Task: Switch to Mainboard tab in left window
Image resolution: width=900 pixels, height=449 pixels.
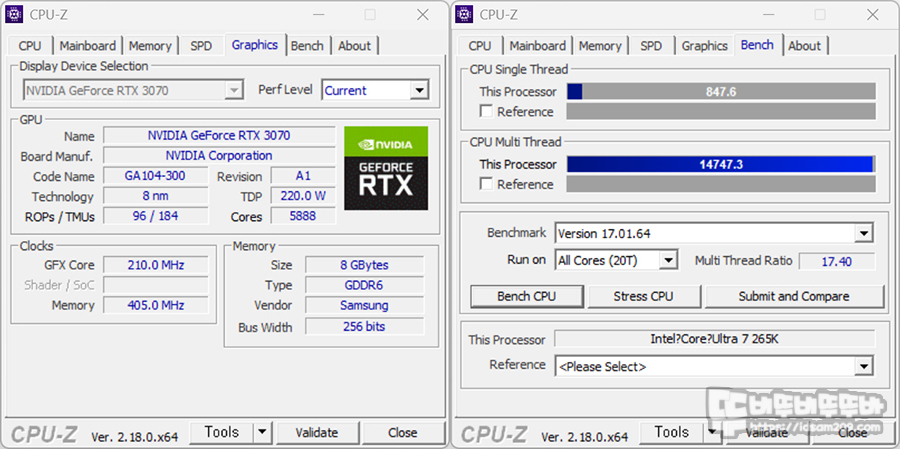Action: pyautogui.click(x=88, y=46)
